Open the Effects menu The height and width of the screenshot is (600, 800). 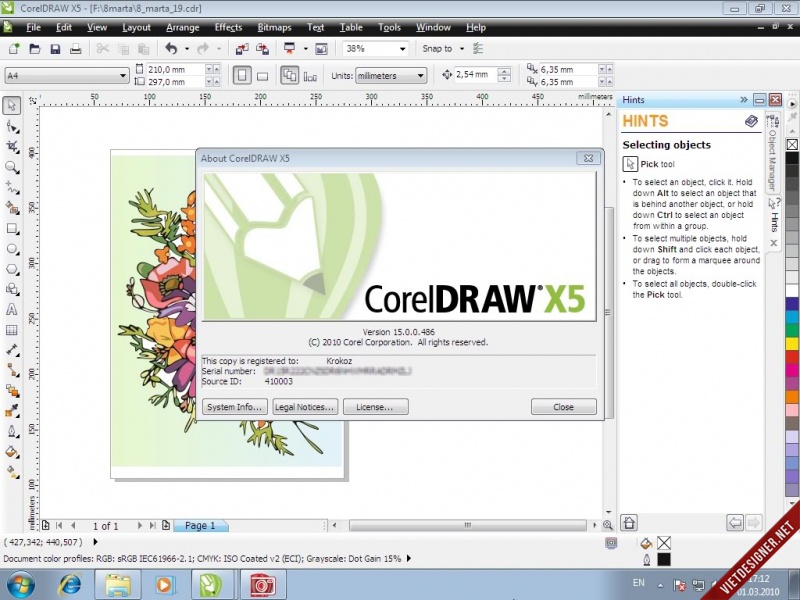tap(228, 28)
